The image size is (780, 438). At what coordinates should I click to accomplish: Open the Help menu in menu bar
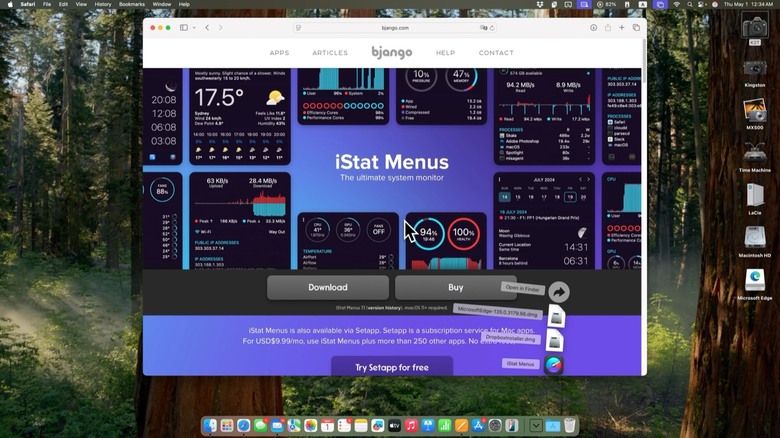[184, 4]
